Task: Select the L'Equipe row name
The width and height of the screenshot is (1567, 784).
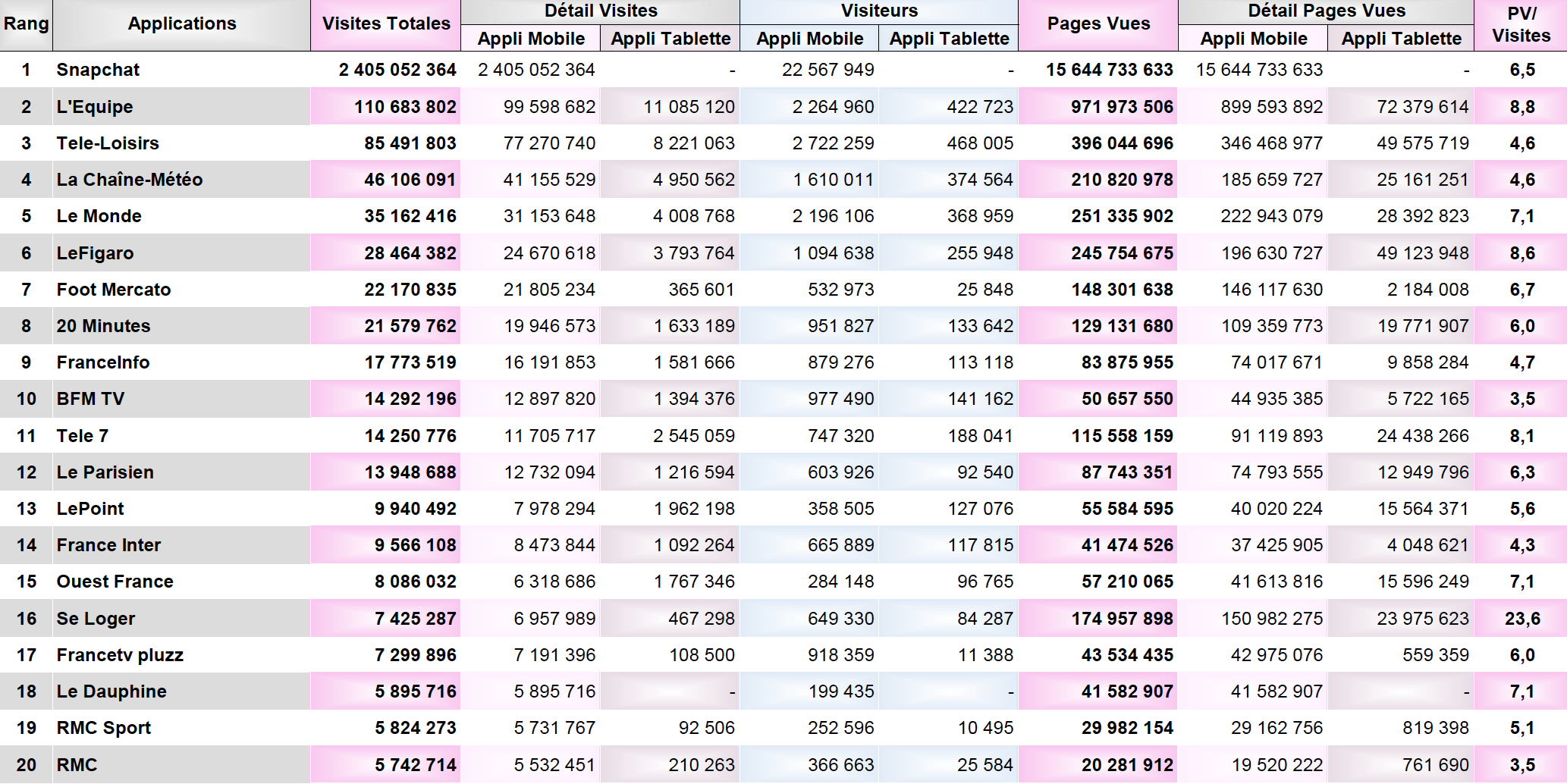Action: [x=95, y=107]
